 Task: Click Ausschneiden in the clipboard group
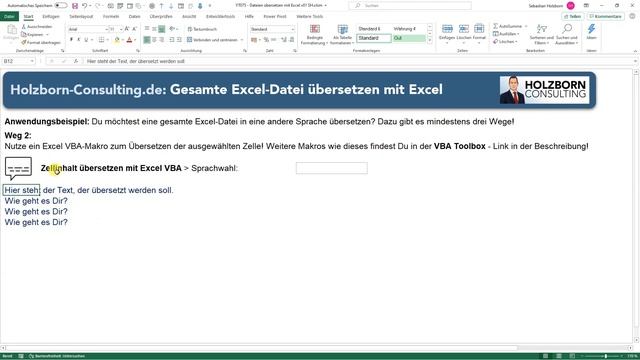click(x=37, y=27)
